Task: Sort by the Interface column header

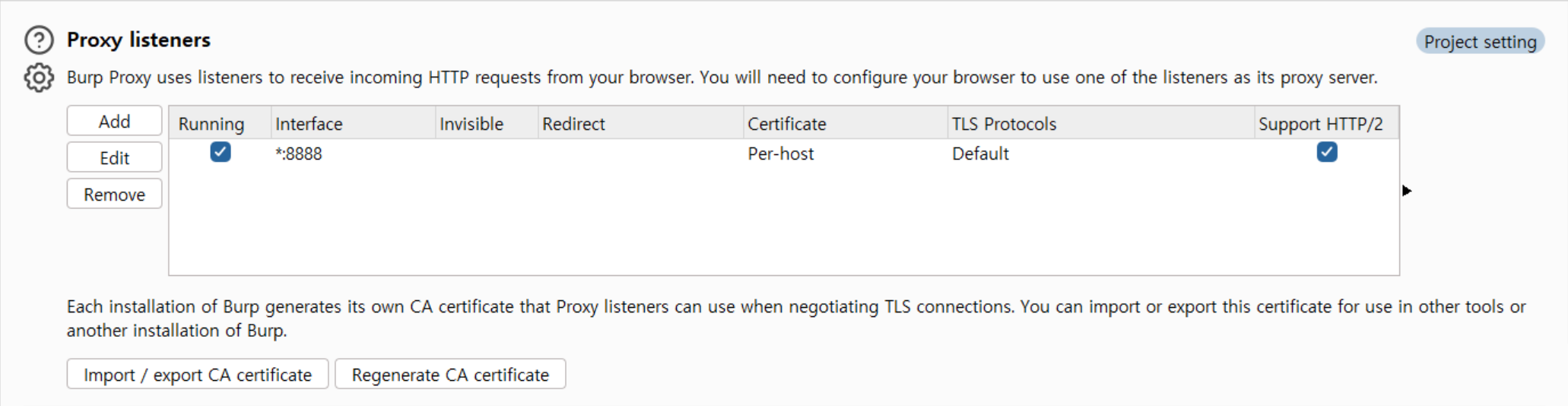Action: pyautogui.click(x=353, y=123)
